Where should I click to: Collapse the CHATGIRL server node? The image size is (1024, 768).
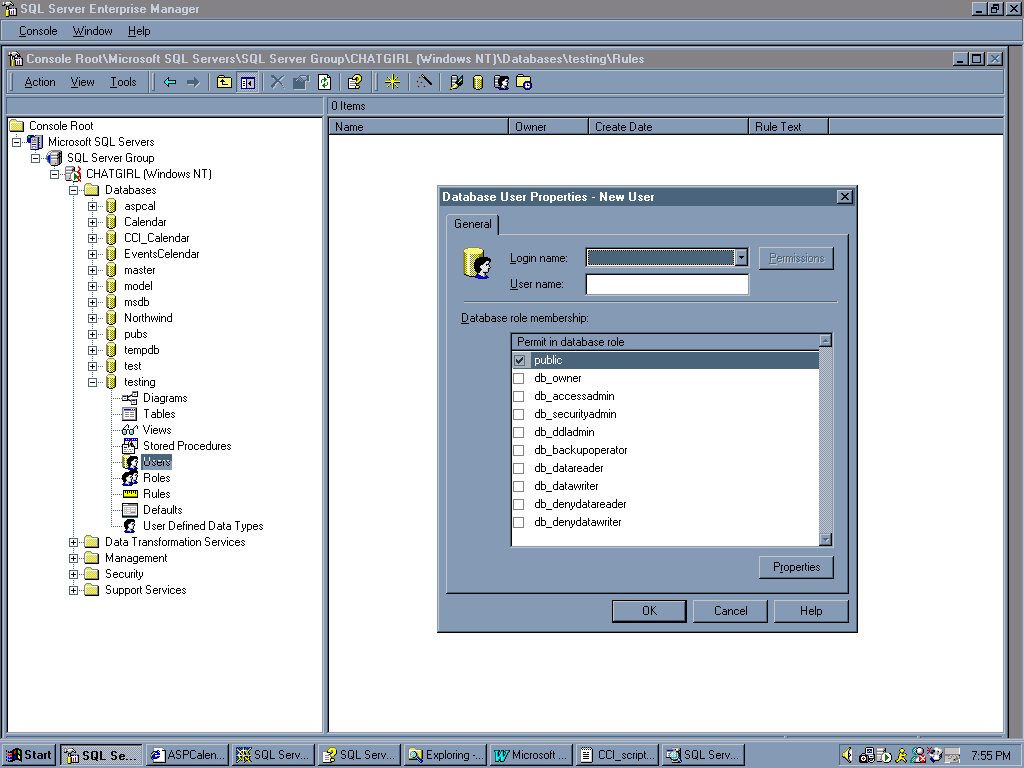click(x=54, y=174)
